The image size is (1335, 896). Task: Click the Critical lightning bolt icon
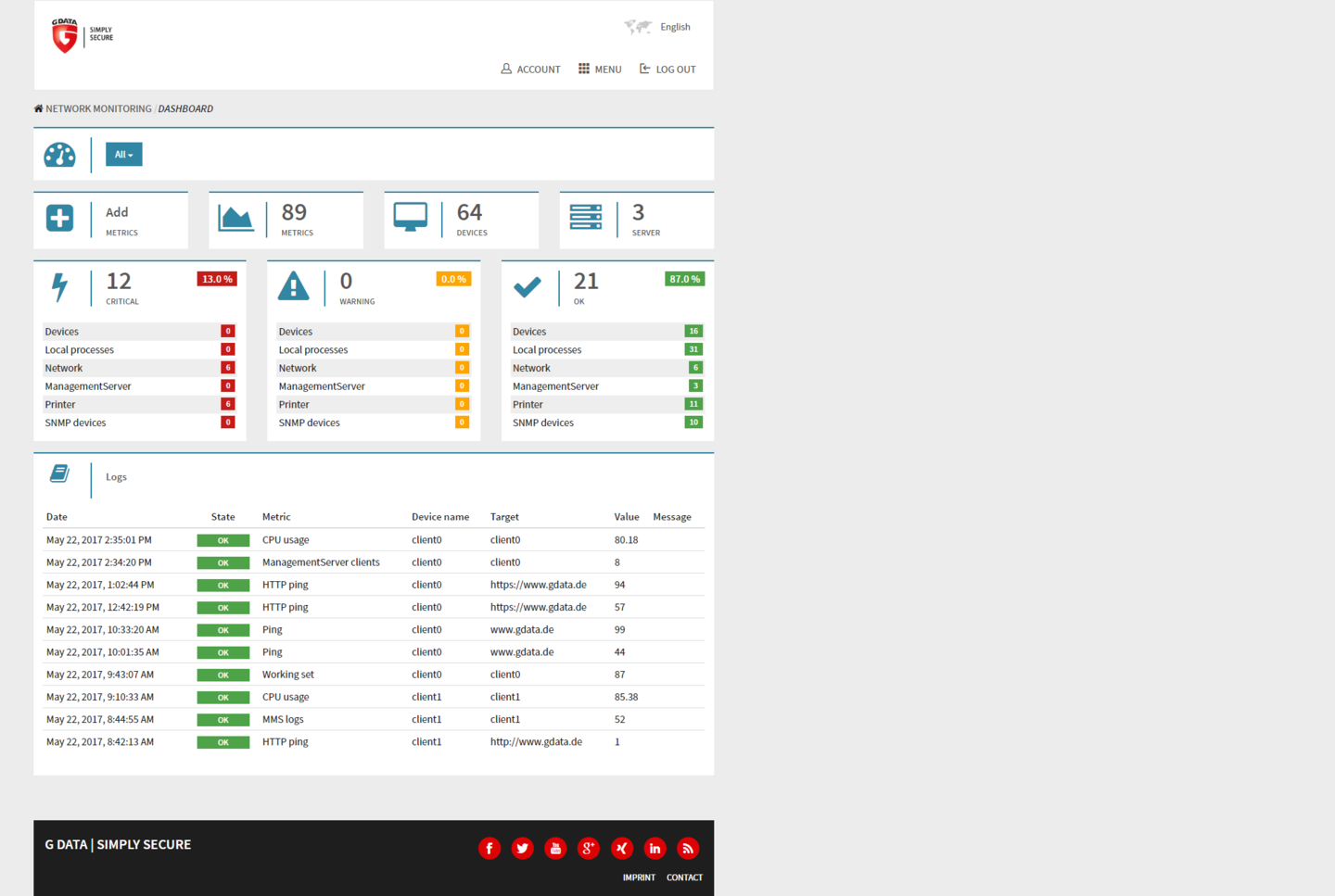tap(60, 287)
